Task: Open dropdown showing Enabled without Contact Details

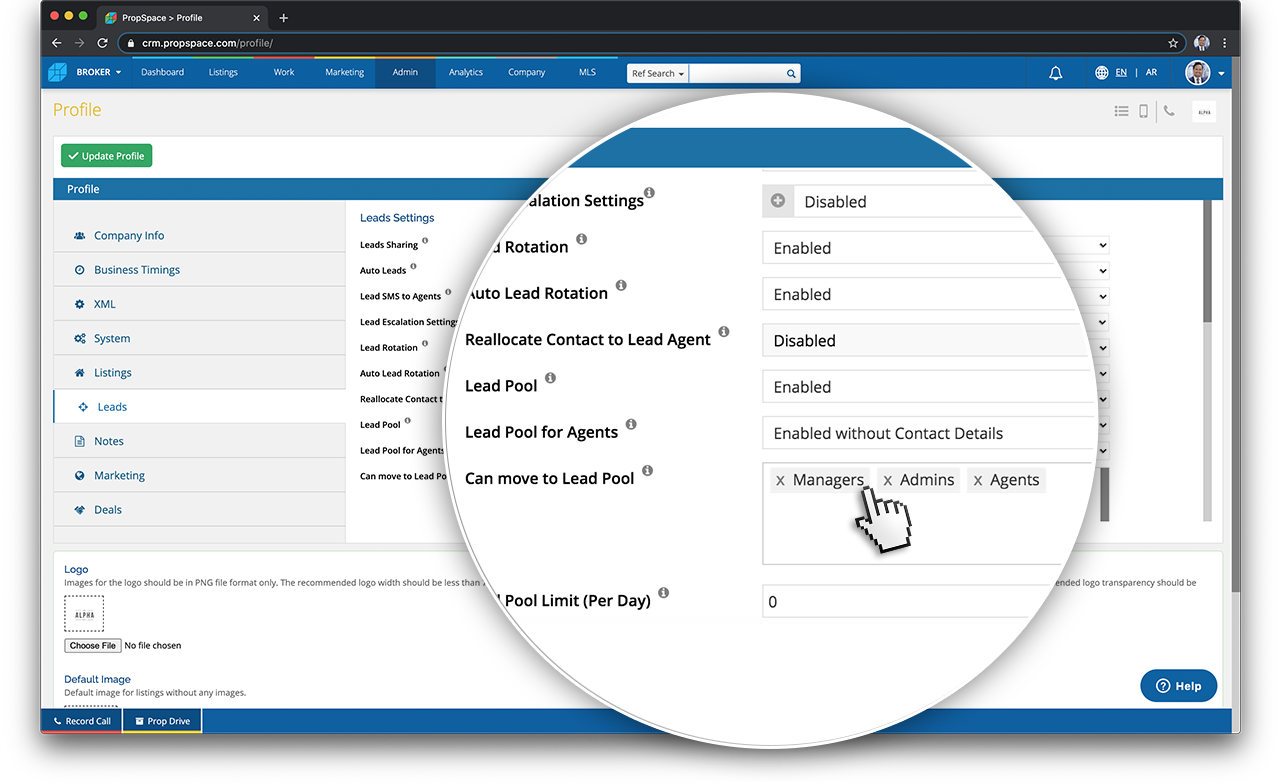Action: tap(928, 433)
